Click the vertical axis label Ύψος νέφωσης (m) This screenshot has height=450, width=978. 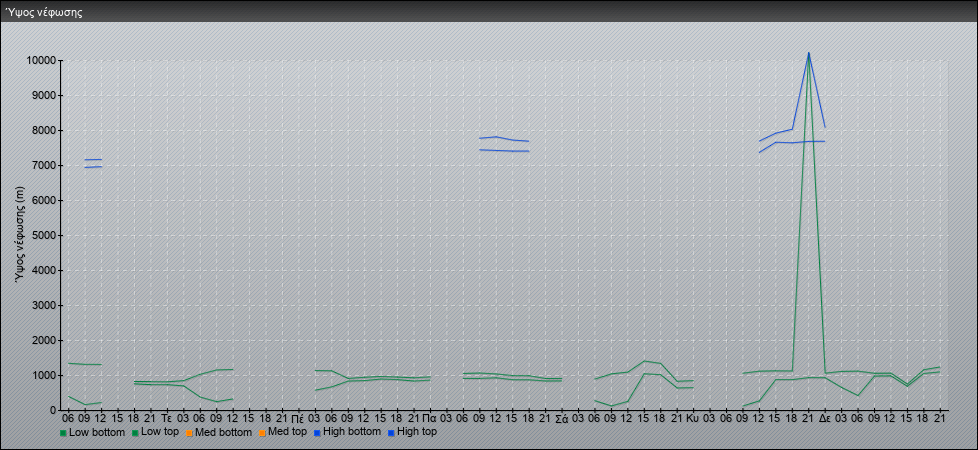(x=20, y=235)
